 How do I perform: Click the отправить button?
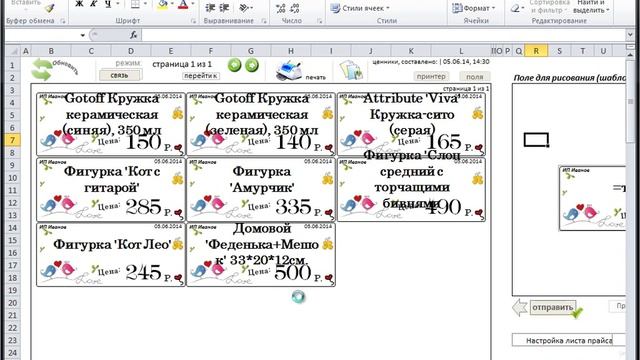tap(553, 307)
